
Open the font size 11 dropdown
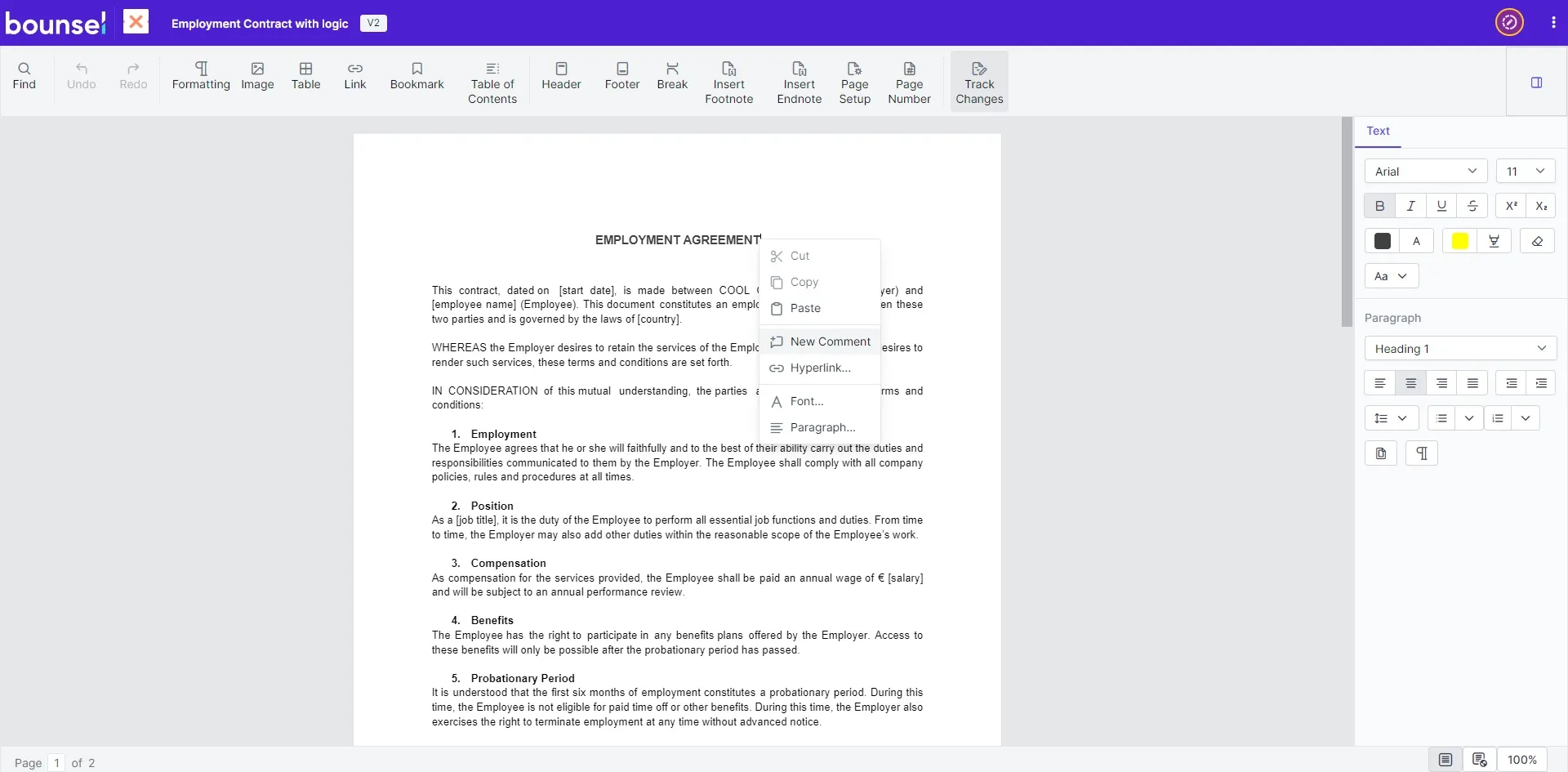1525,172
